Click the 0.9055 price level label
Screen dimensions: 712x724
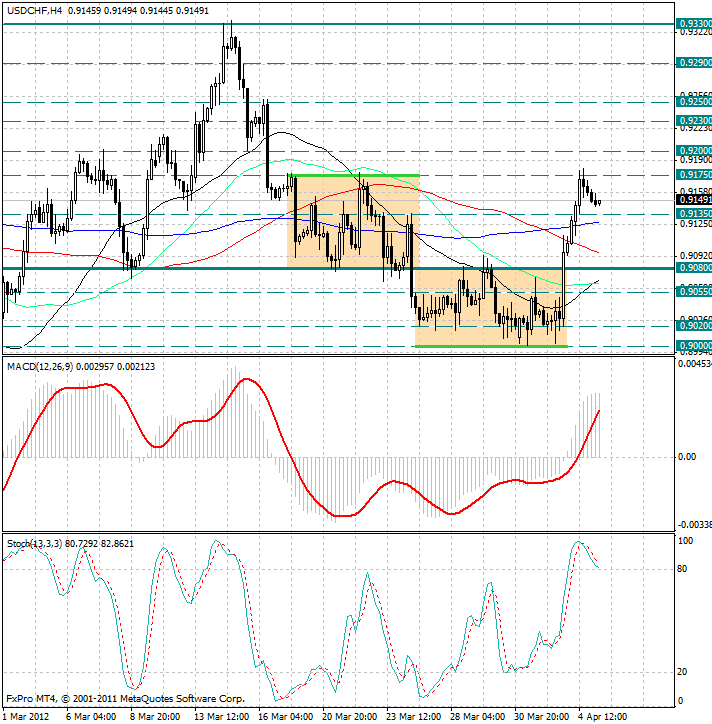coord(694,292)
